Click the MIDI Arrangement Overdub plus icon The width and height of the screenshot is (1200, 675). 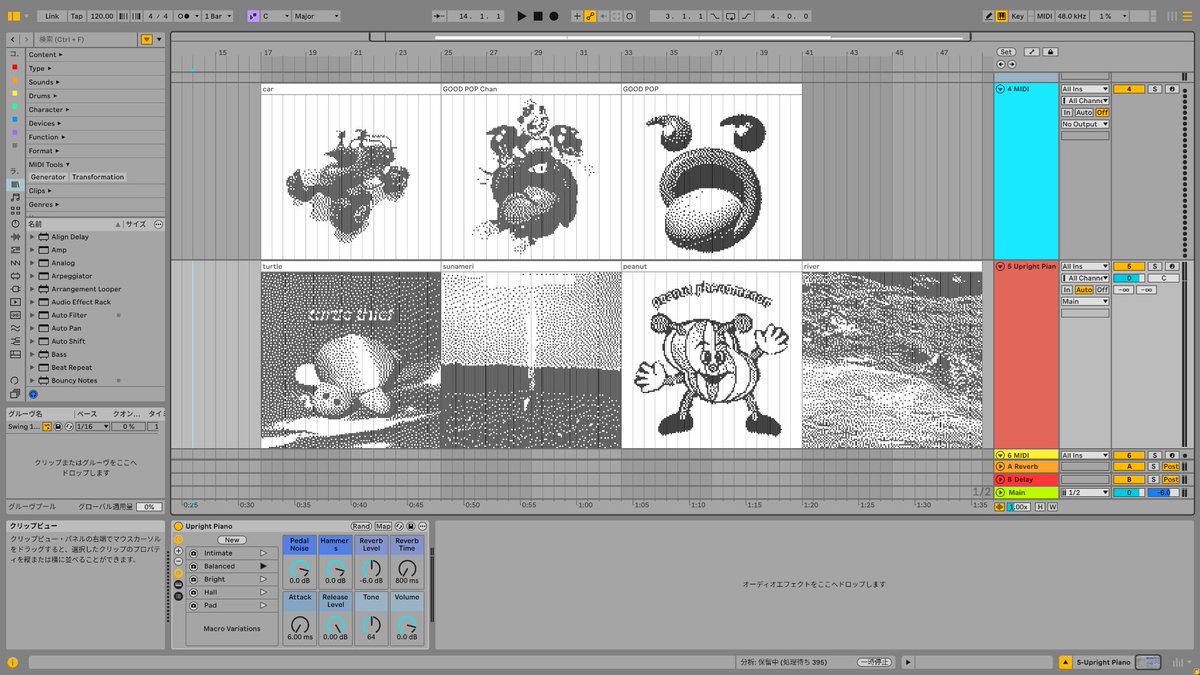pos(577,16)
